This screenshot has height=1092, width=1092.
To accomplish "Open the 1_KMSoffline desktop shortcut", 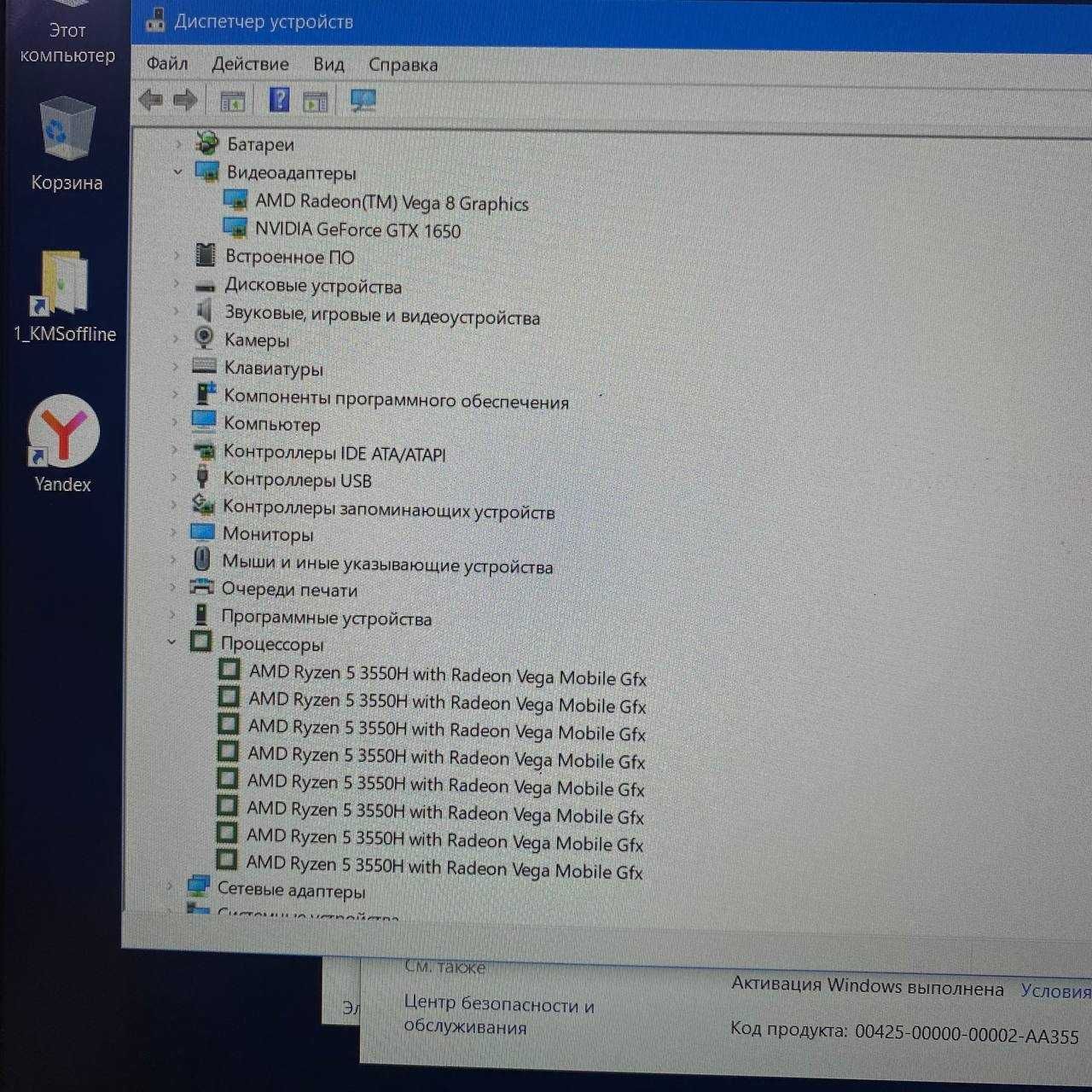I will [65, 297].
